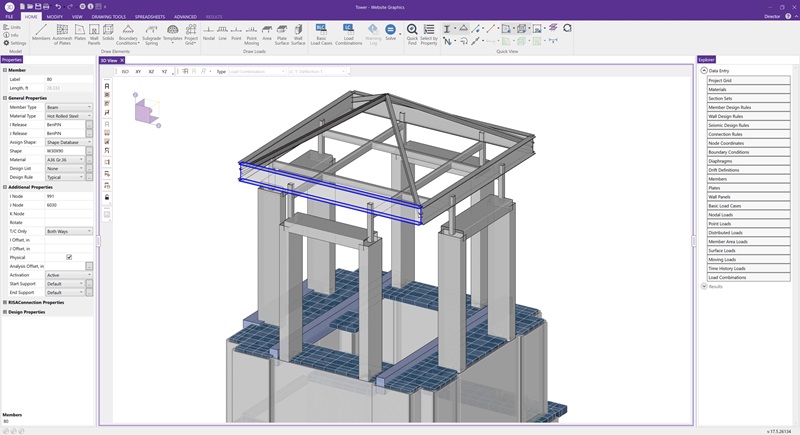Open the Node Coordinates data entry

coord(748,143)
